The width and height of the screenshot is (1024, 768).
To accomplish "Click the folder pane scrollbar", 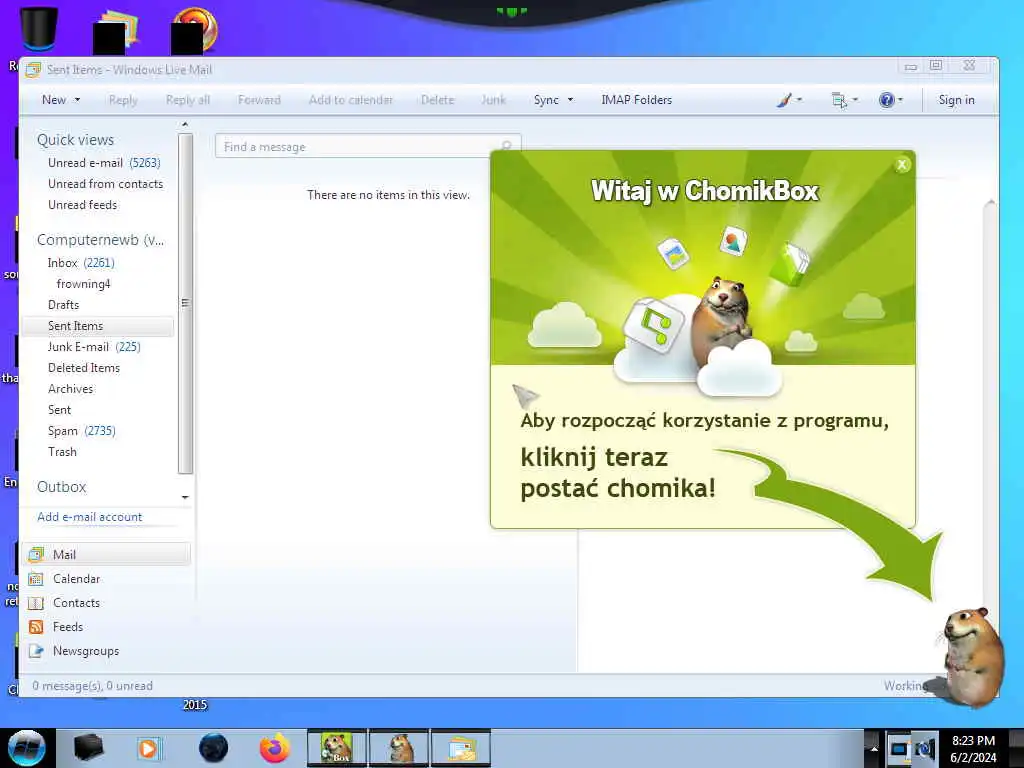I will point(185,303).
